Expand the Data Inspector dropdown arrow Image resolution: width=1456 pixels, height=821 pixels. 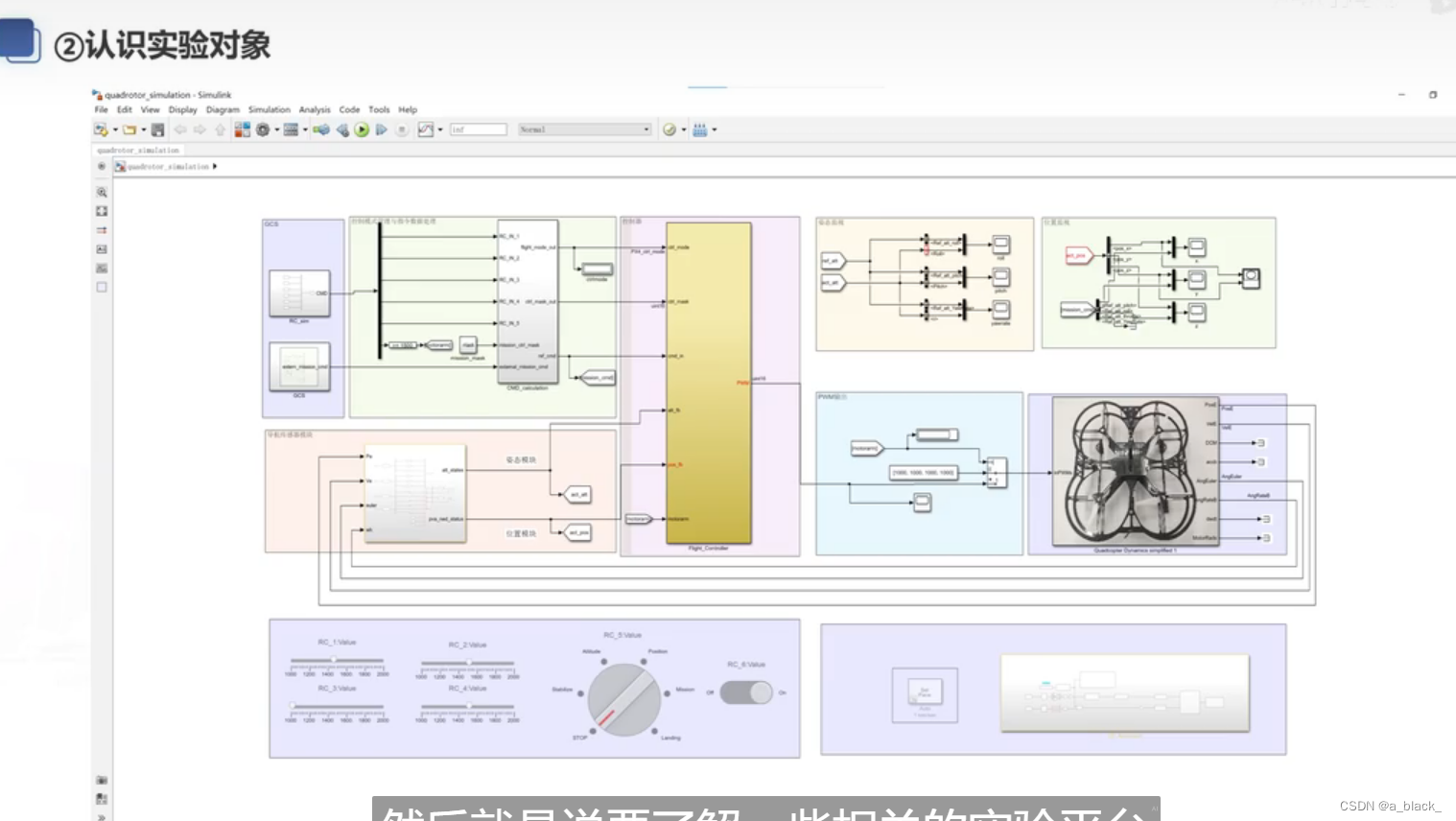(440, 129)
